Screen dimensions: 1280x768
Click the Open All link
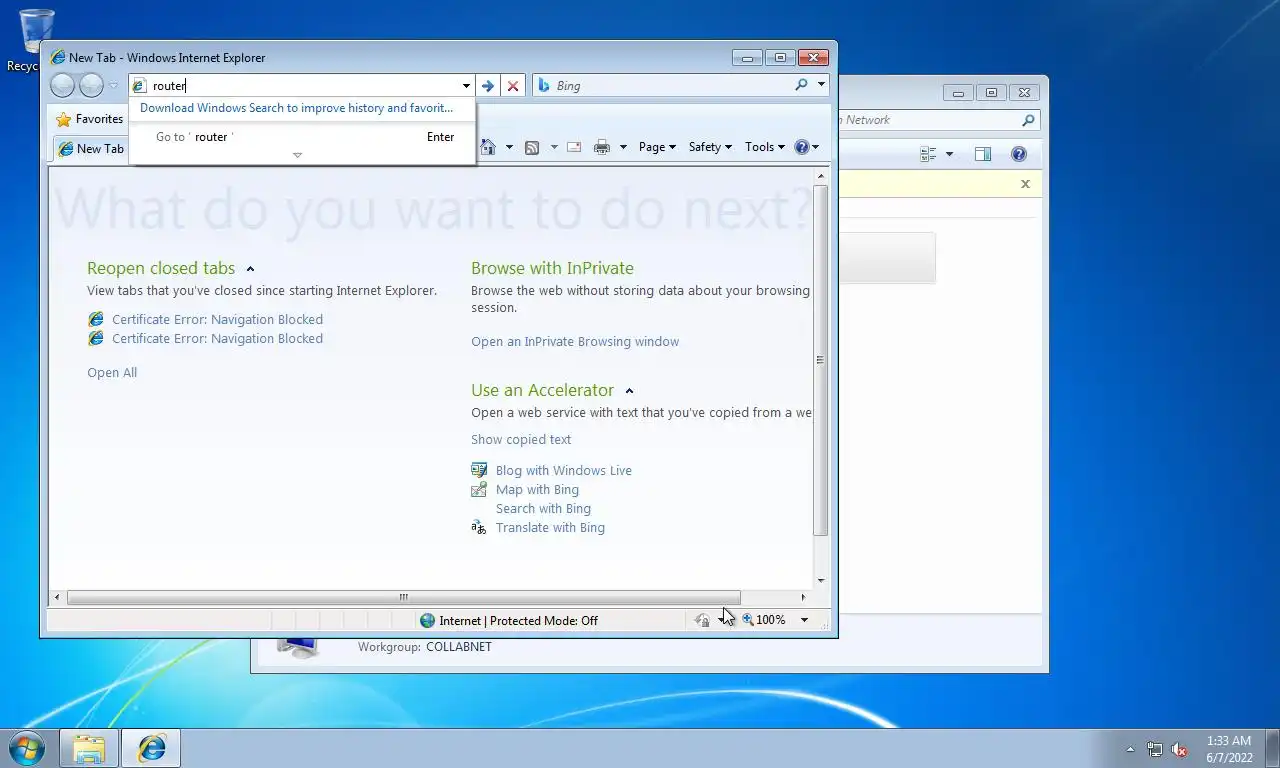pos(112,373)
